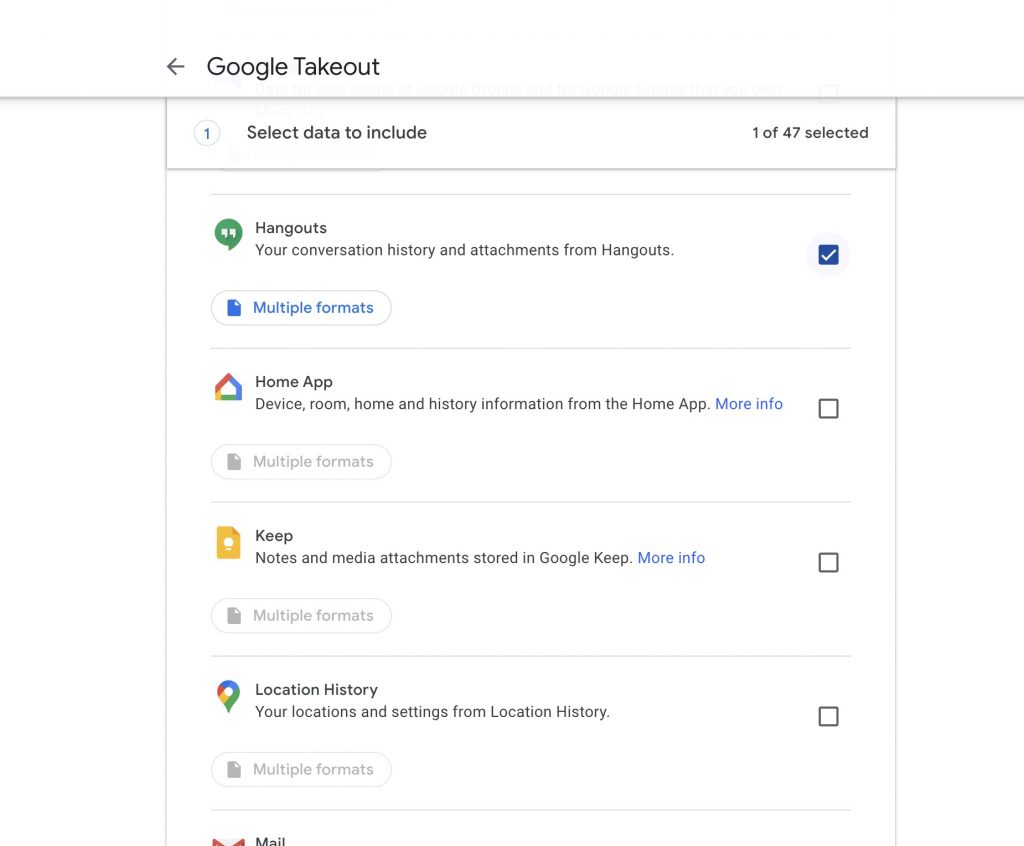
Task: Check the Home App checkbox
Action: tap(828, 409)
